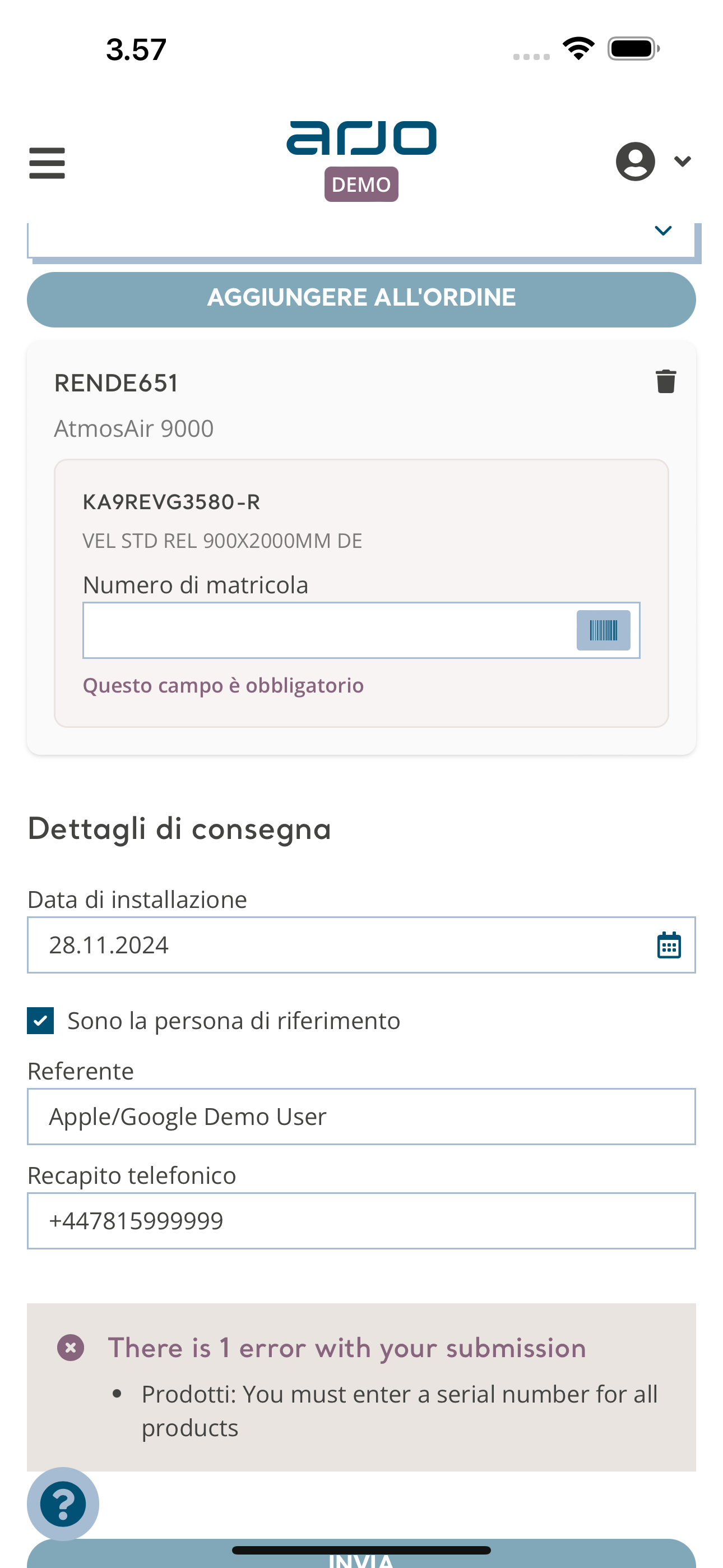The height and width of the screenshot is (1568, 723).
Task: Tap the KA9REVG3580-R product code
Action: 172,502
